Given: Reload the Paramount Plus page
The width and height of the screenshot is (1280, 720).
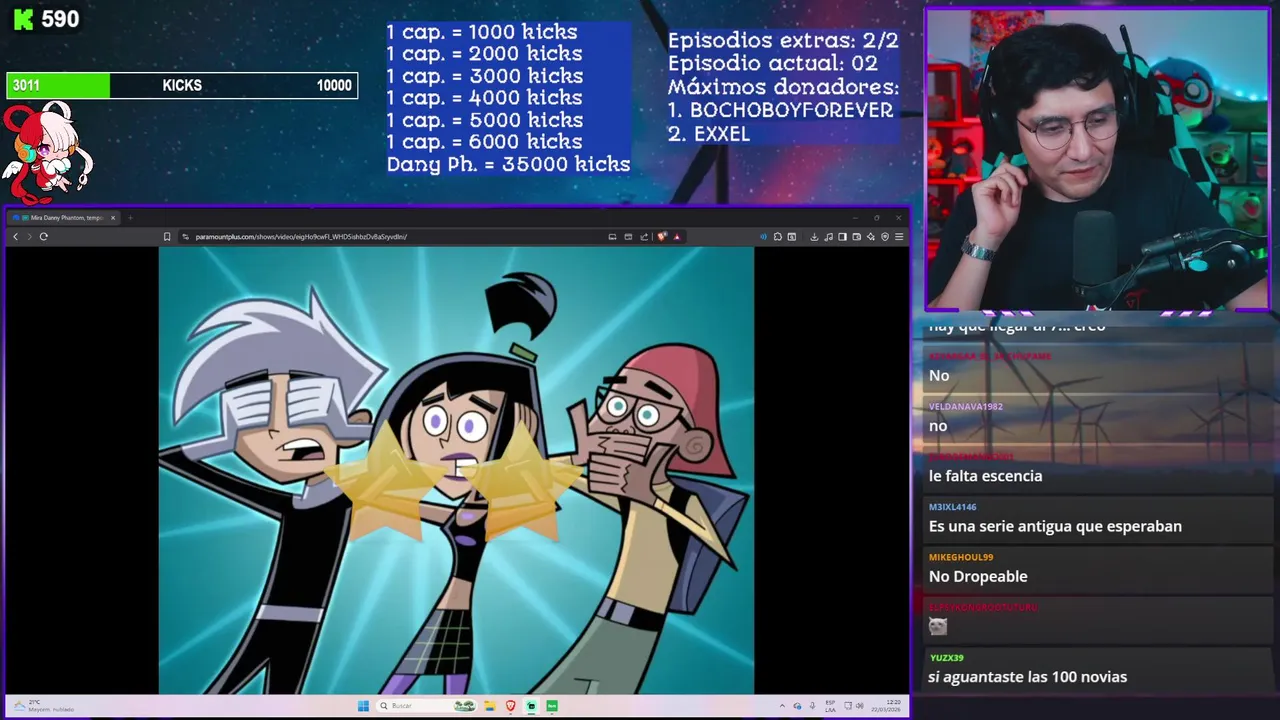Looking at the screenshot, I should pos(44,237).
